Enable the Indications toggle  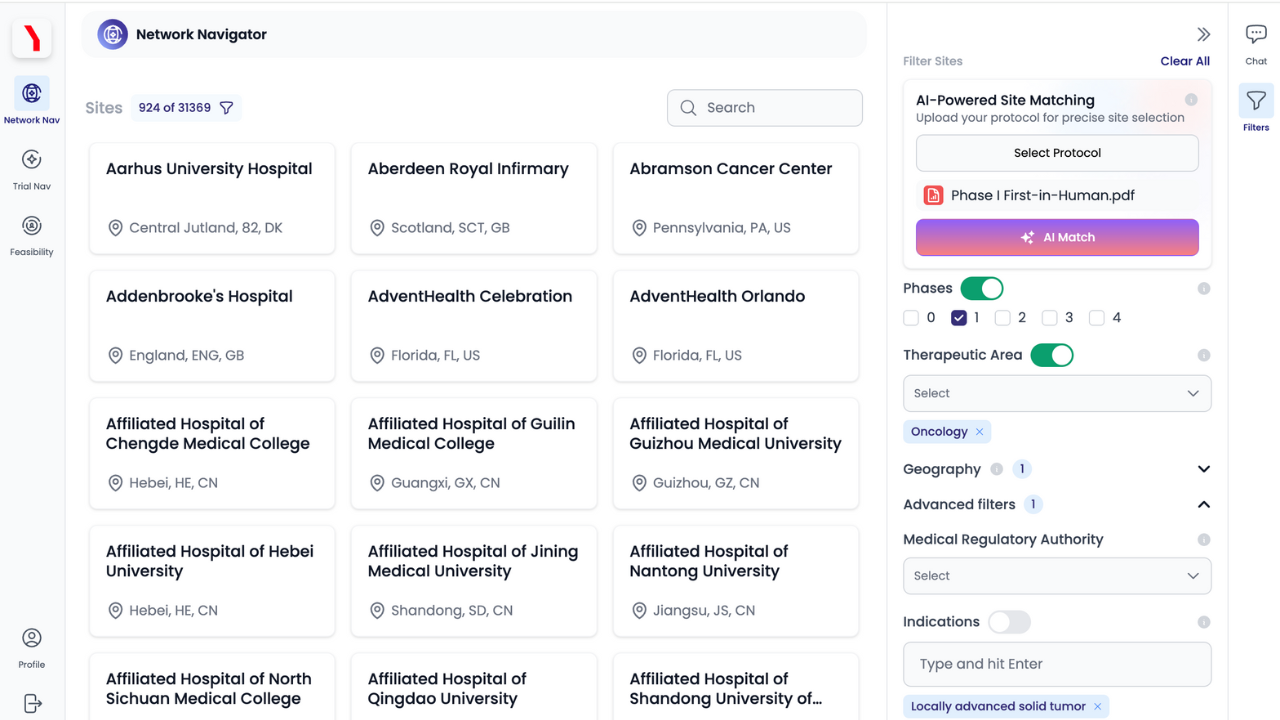coord(1009,622)
